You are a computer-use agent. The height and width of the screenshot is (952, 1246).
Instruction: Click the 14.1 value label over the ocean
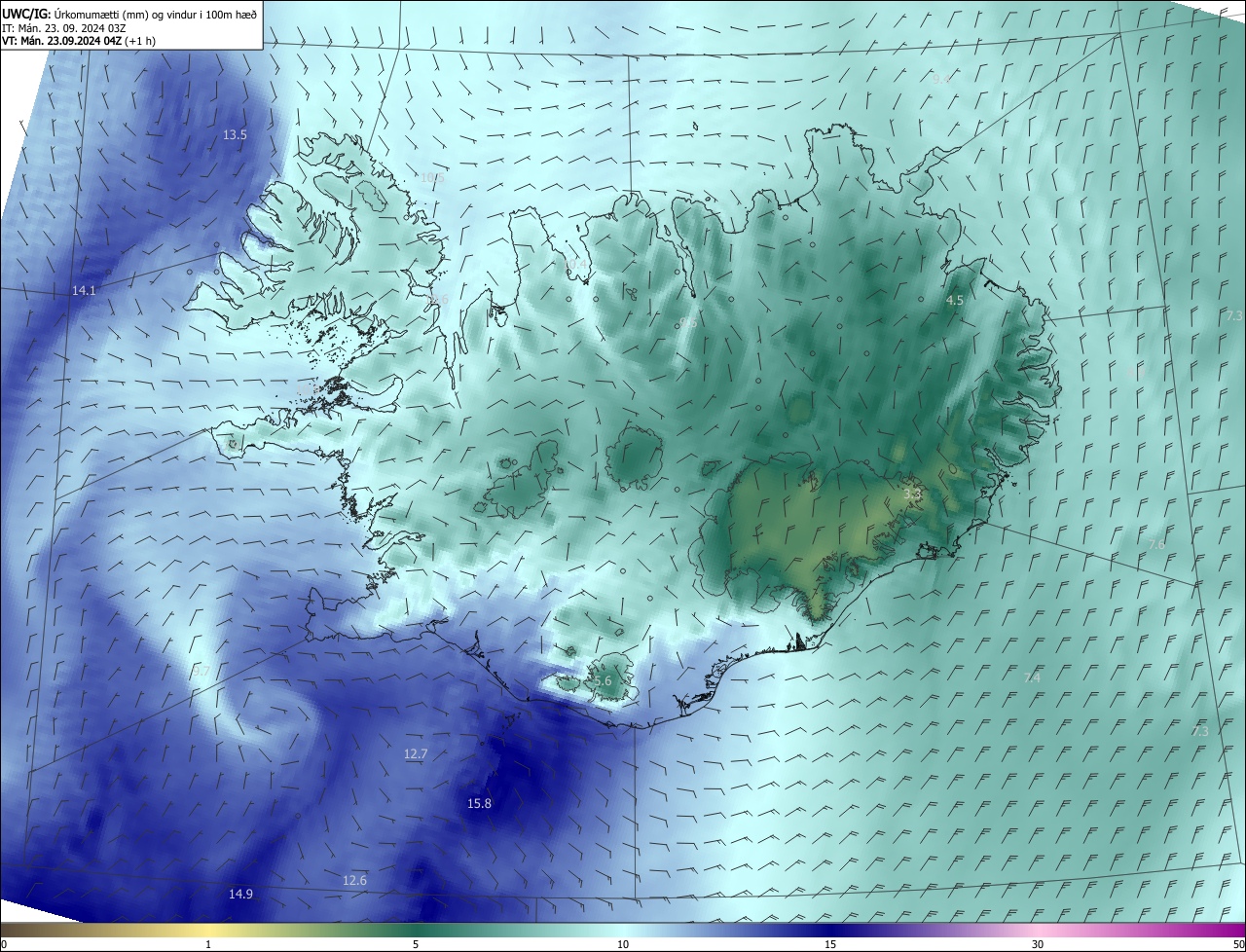(84, 291)
